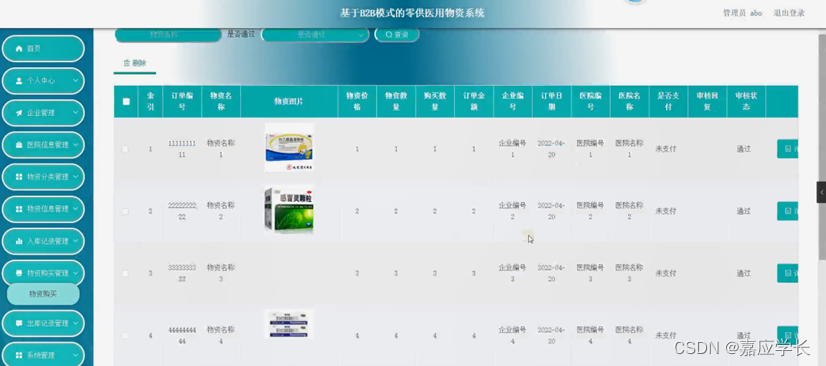
Task: Click the details icon in row 2
Action: point(788,211)
